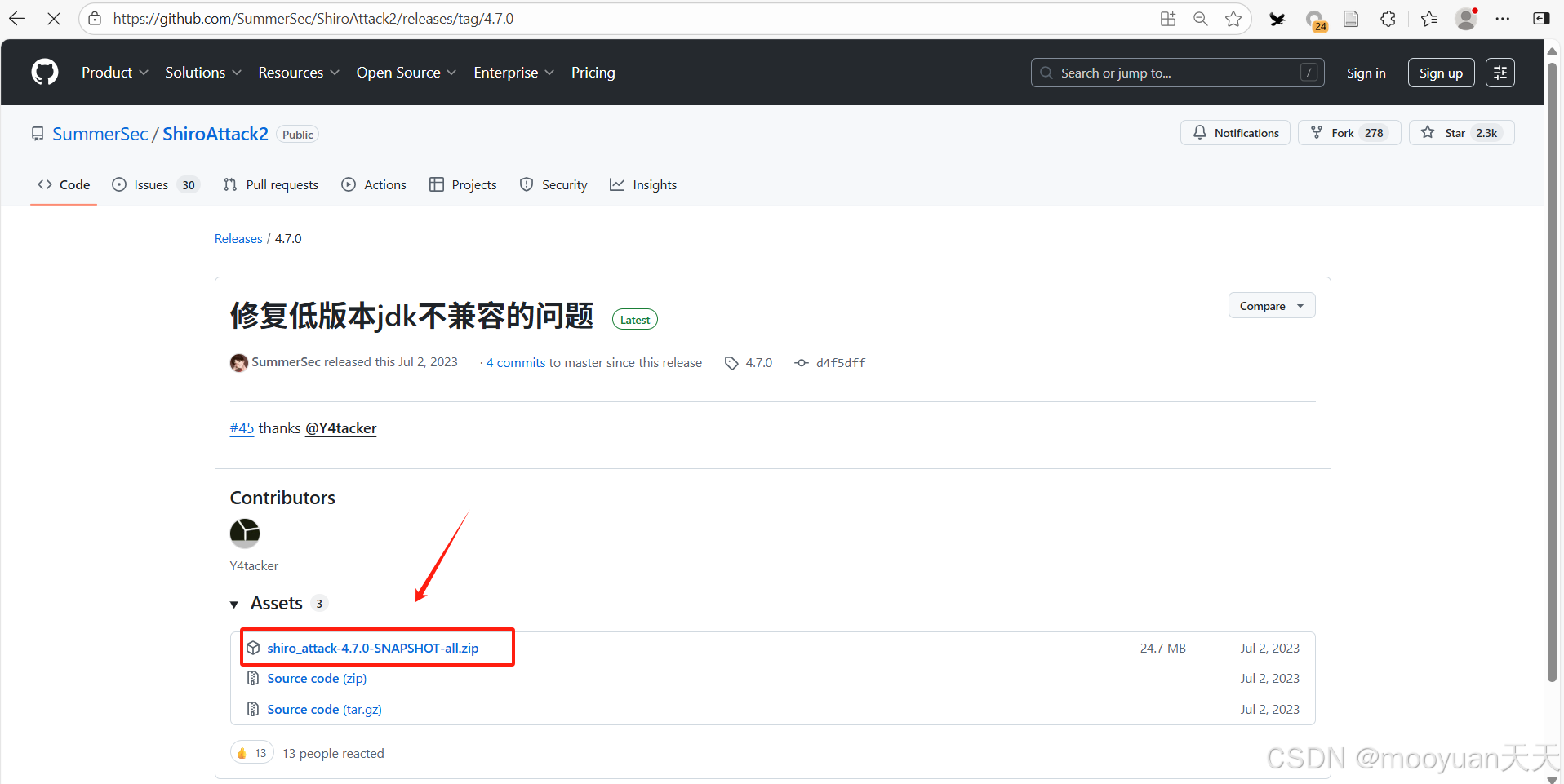The width and height of the screenshot is (1564, 784).
Task: Open the Insights tab
Action: click(643, 185)
